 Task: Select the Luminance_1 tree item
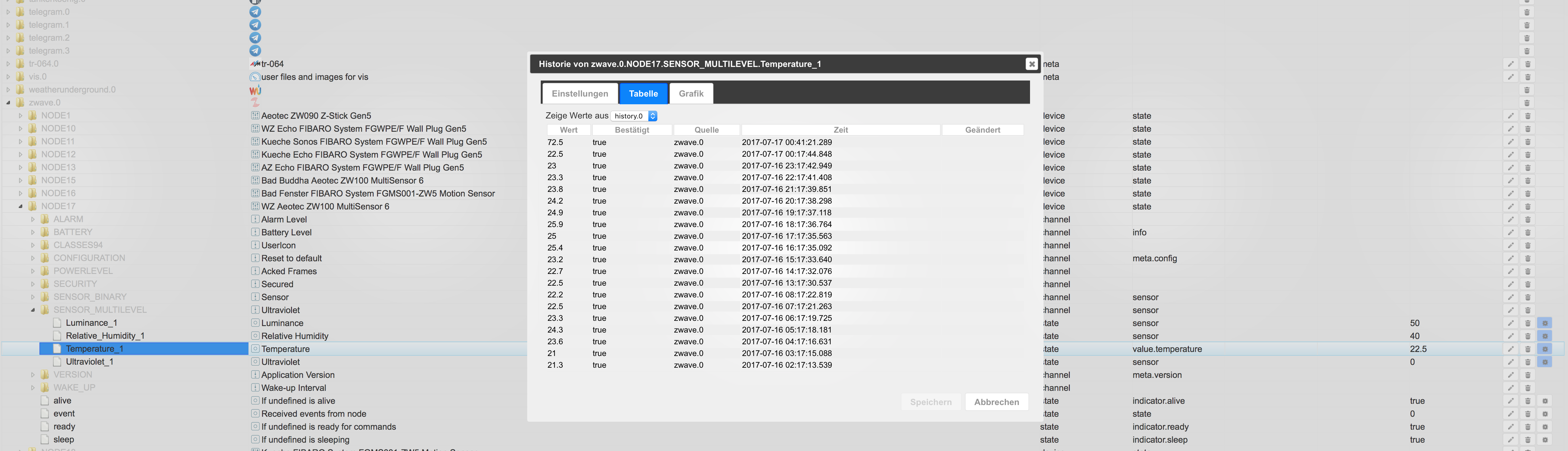point(91,323)
